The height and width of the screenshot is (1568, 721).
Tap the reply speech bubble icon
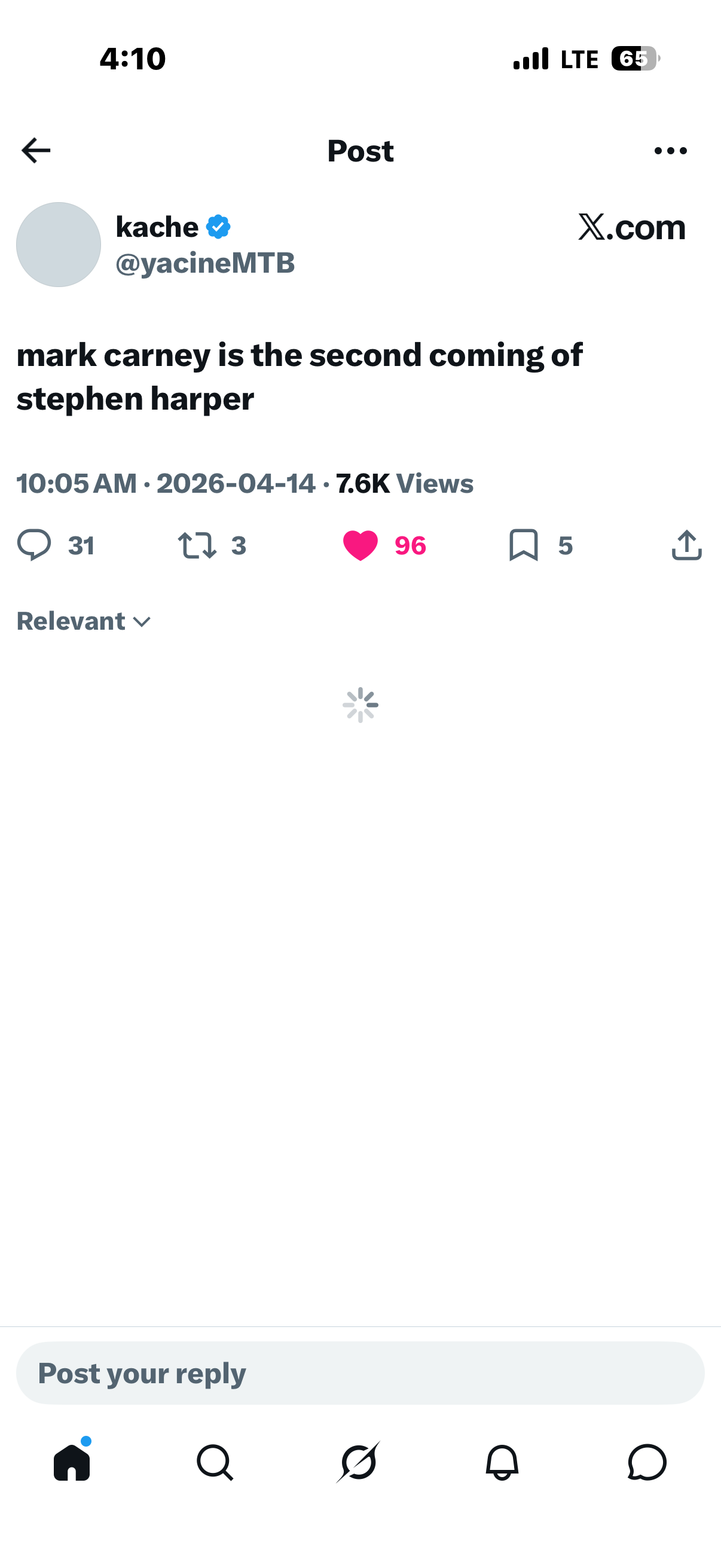click(x=34, y=545)
